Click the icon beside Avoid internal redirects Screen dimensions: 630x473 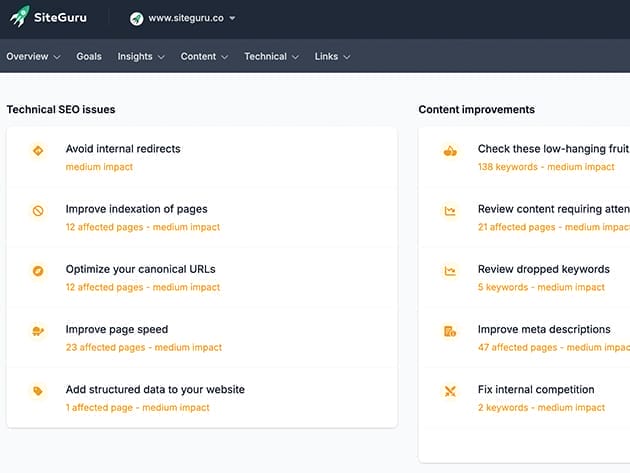(38, 151)
